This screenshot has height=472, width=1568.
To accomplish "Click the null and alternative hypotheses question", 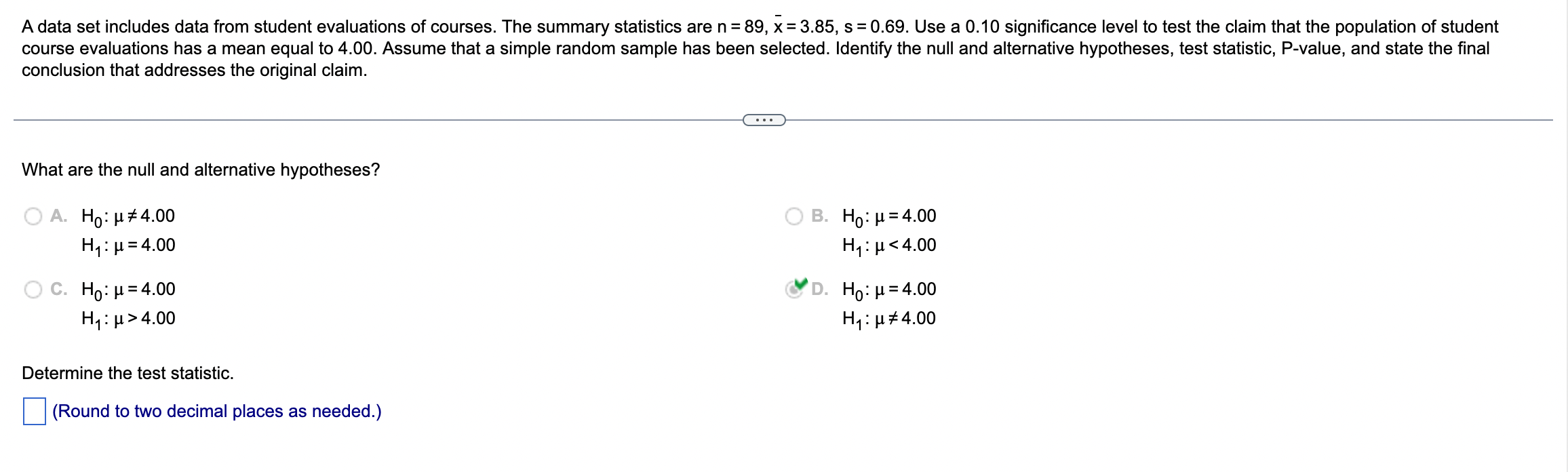I will [x=201, y=170].
